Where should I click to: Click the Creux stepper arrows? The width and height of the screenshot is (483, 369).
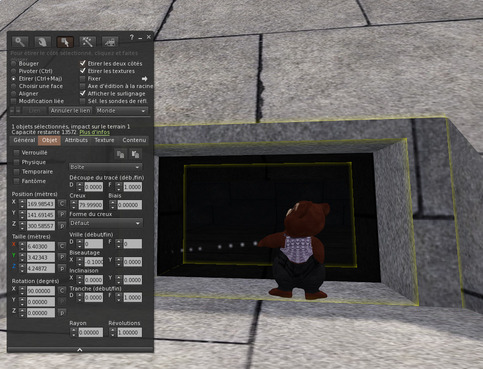click(x=74, y=205)
